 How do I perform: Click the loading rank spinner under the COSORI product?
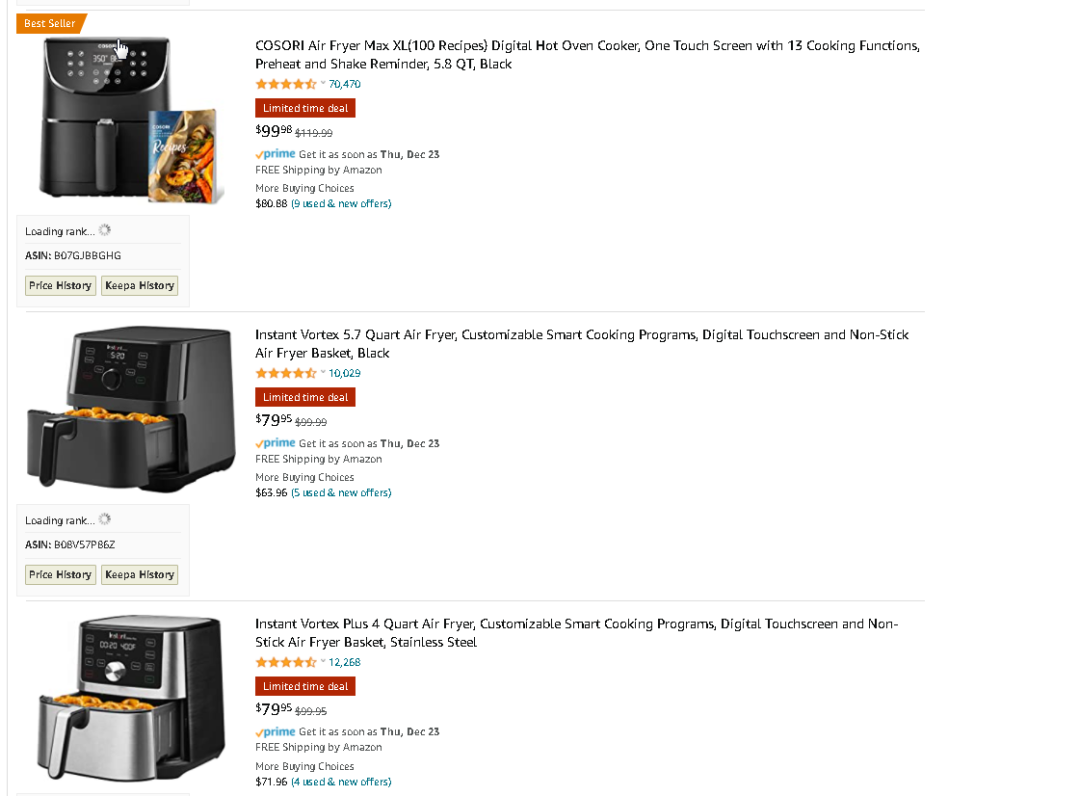pos(105,230)
